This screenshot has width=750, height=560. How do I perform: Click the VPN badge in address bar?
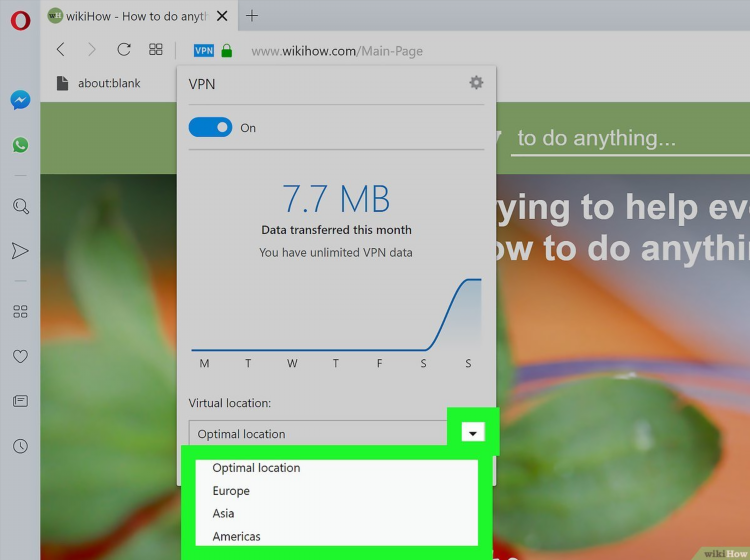click(x=204, y=51)
